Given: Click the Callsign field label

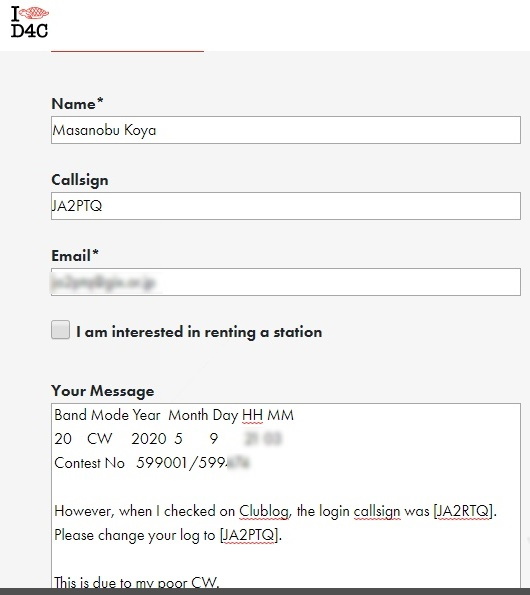Looking at the screenshot, I should pos(80,180).
